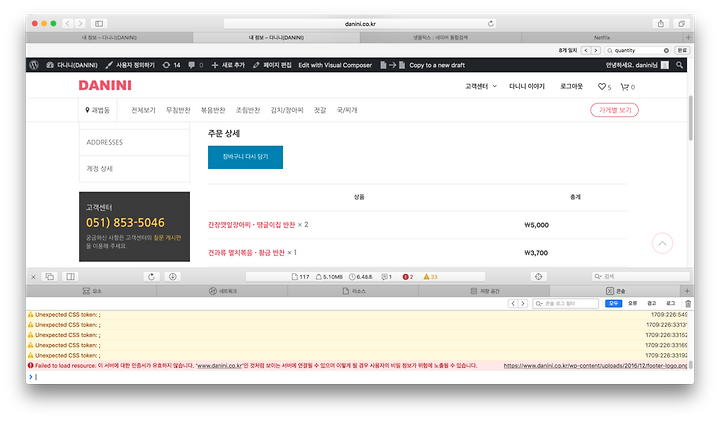
Task: Open the WordPress logo menu
Action: click(34, 65)
